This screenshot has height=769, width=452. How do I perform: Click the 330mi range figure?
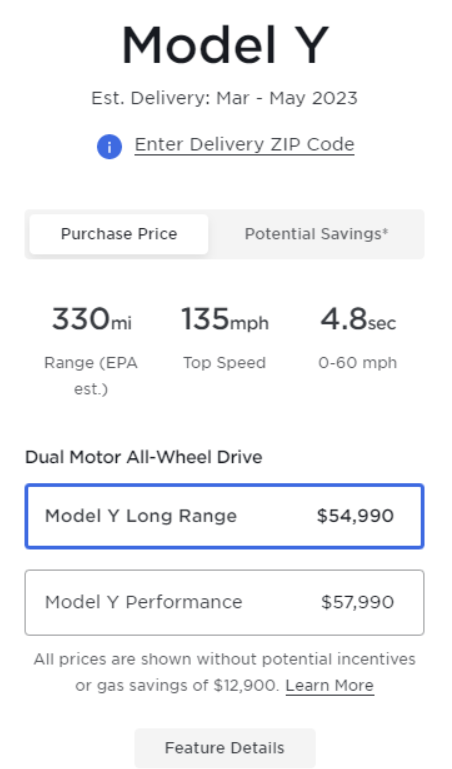pos(92,319)
